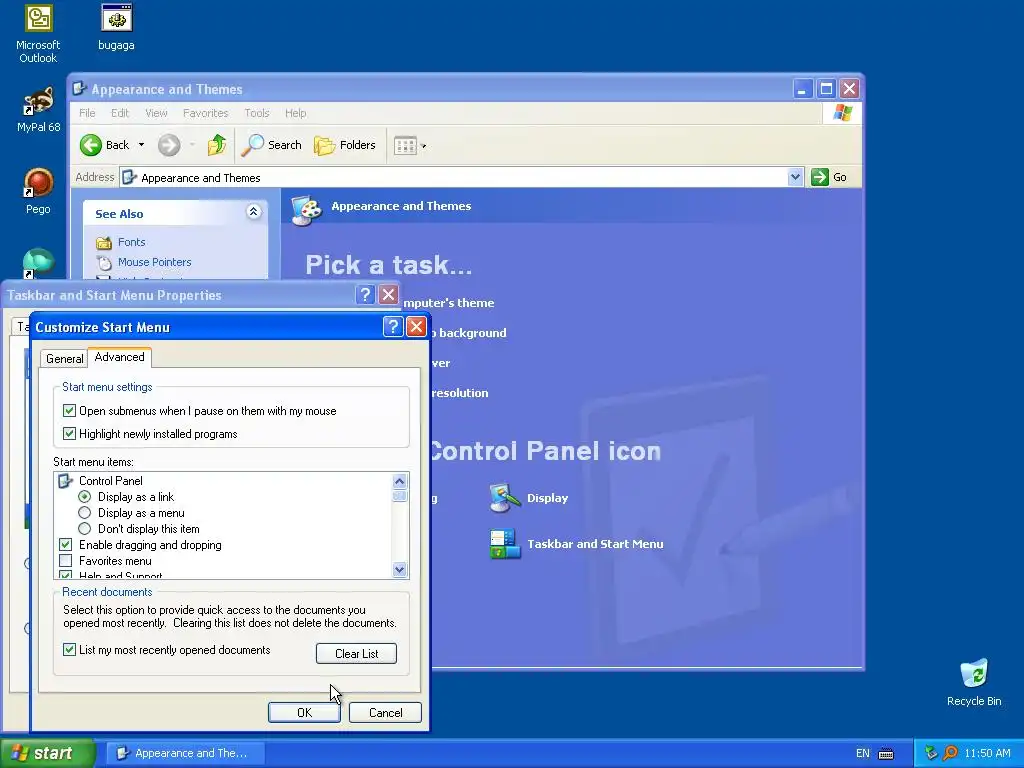Click the Control Panel list item icon
Screen dimensions: 1024x768
(x=65, y=481)
